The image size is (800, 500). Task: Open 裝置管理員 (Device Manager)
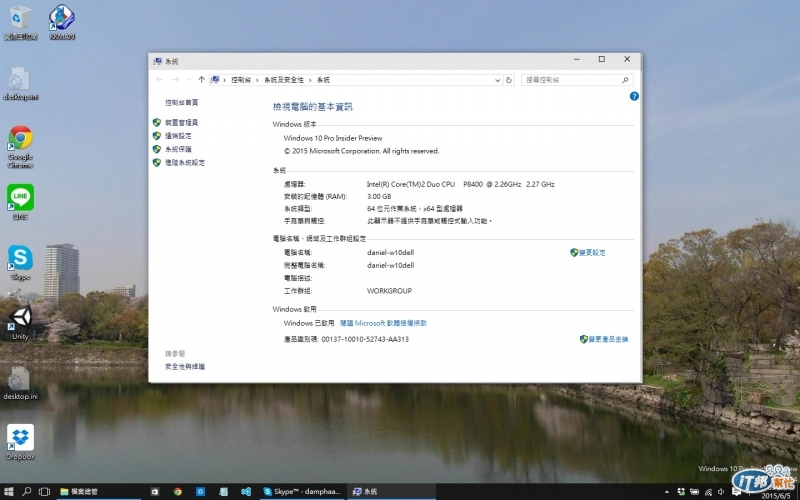(181, 122)
